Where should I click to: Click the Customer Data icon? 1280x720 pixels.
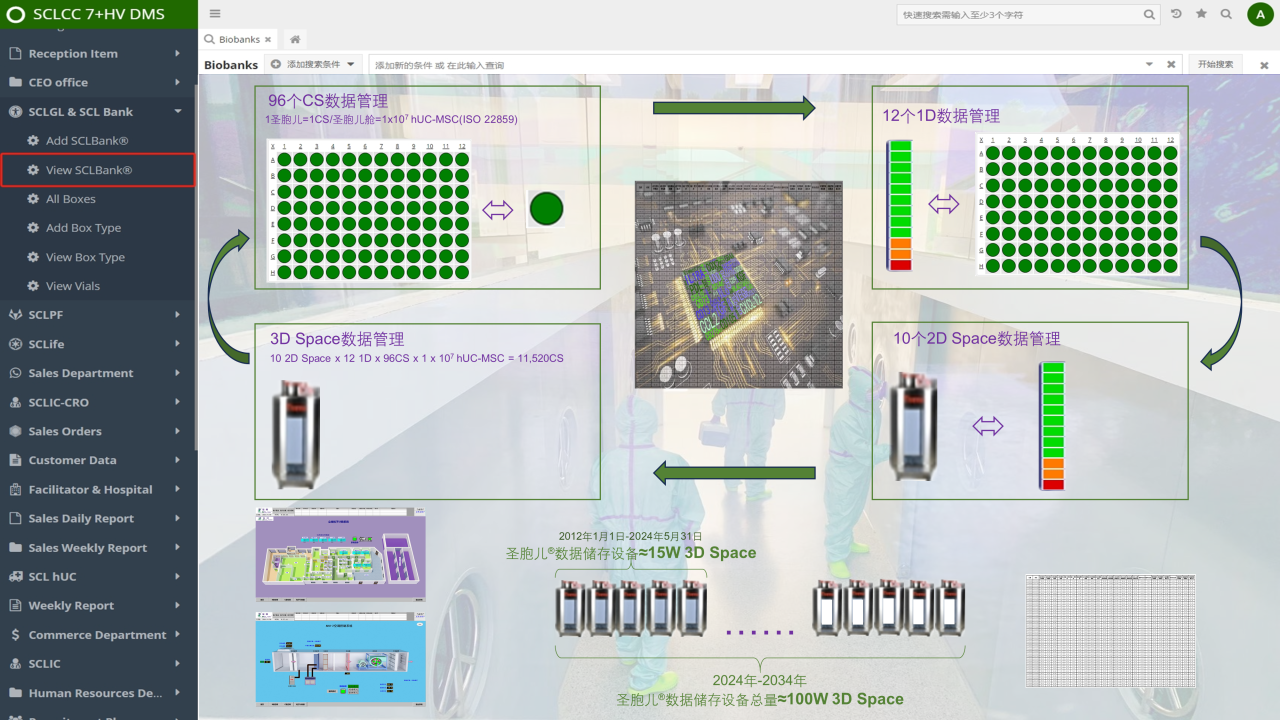coord(15,460)
